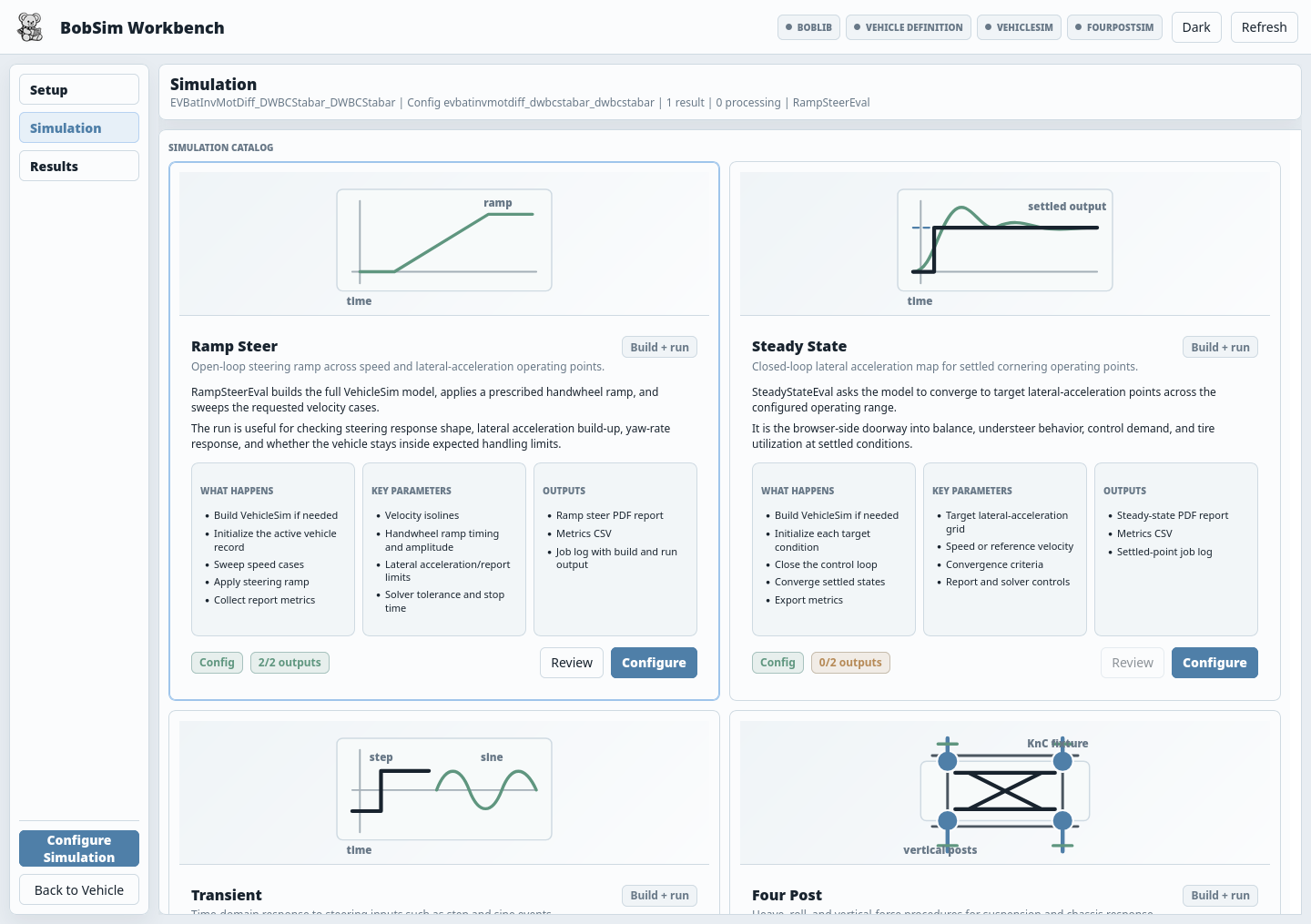Click the VEHICLE DEFINITION status chip
This screenshot has width=1311, height=924.
point(908,27)
